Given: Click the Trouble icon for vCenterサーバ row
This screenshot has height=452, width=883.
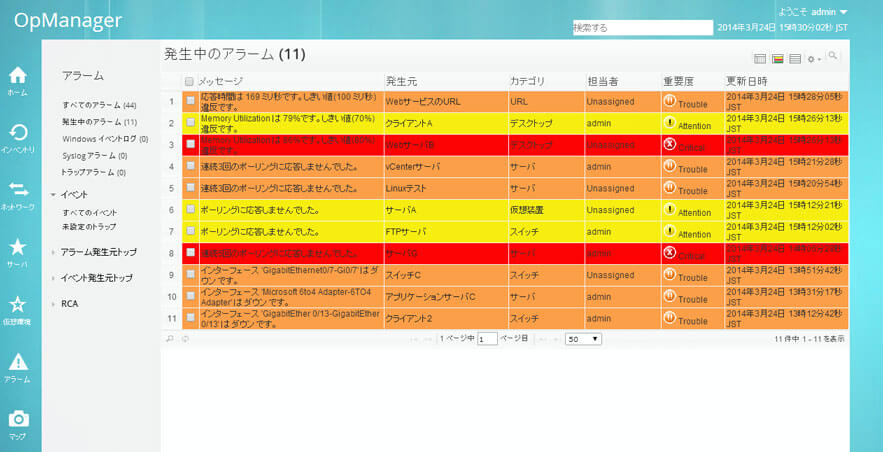Looking at the screenshot, I should (669, 165).
